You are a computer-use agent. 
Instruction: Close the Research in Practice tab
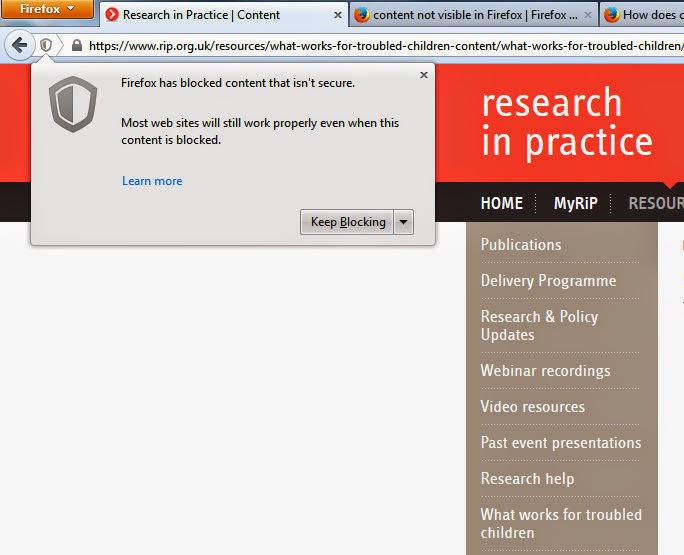(338, 15)
